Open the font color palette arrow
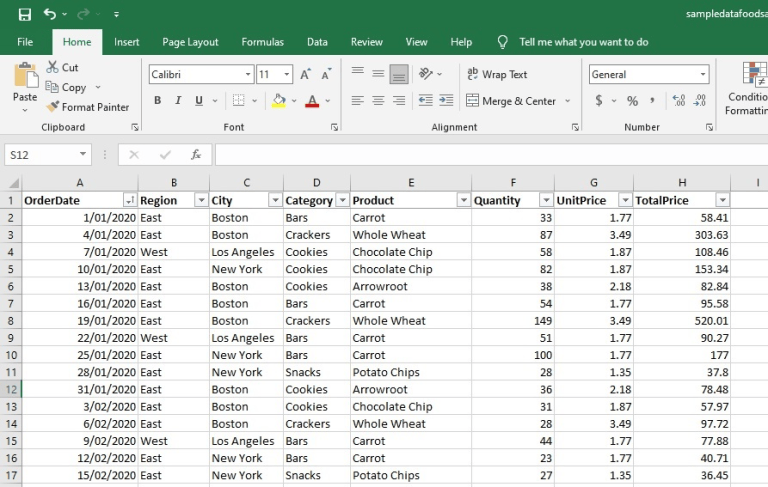The image size is (768, 487). (328, 101)
